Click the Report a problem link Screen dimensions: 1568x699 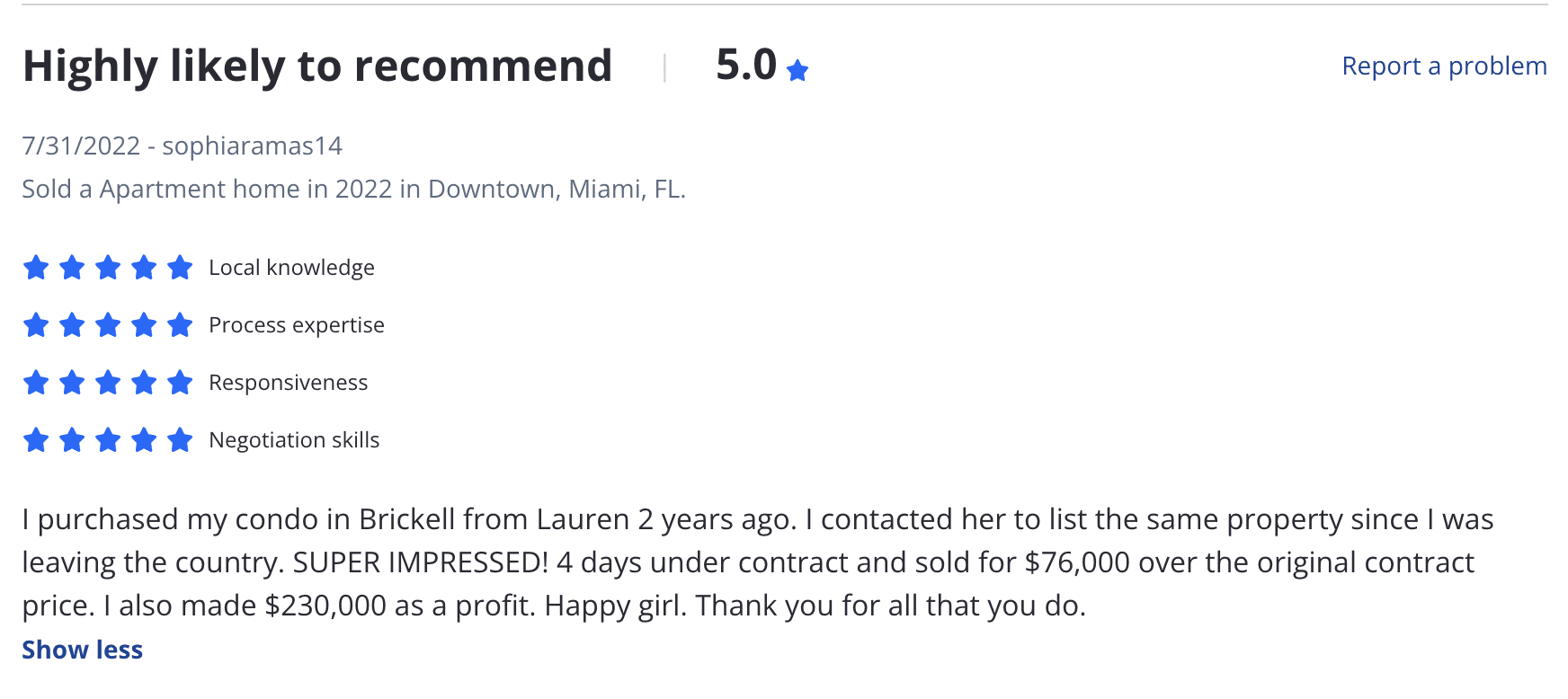1444,66
